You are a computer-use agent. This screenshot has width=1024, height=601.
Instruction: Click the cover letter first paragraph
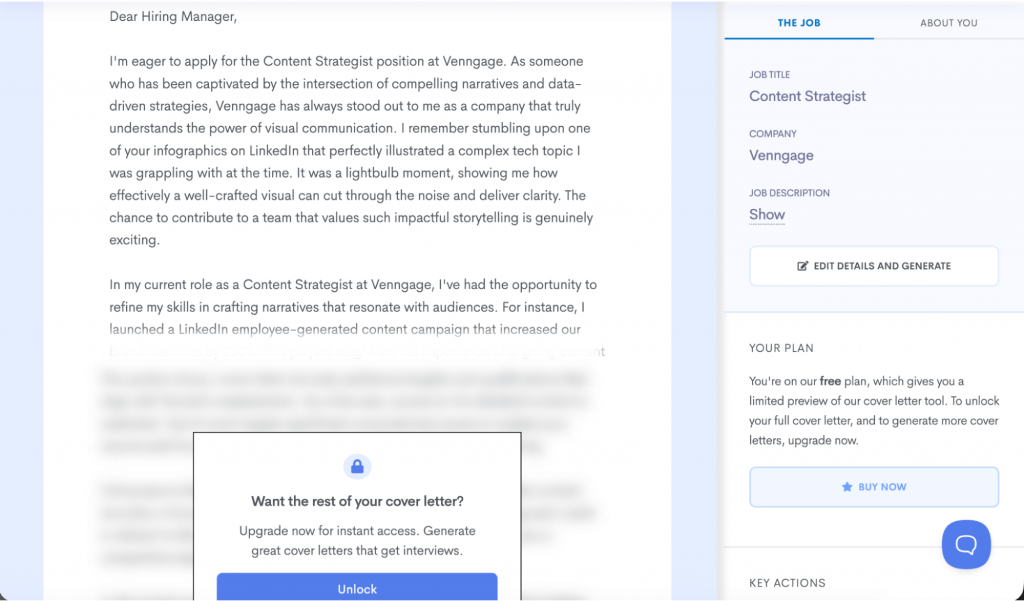click(349, 150)
